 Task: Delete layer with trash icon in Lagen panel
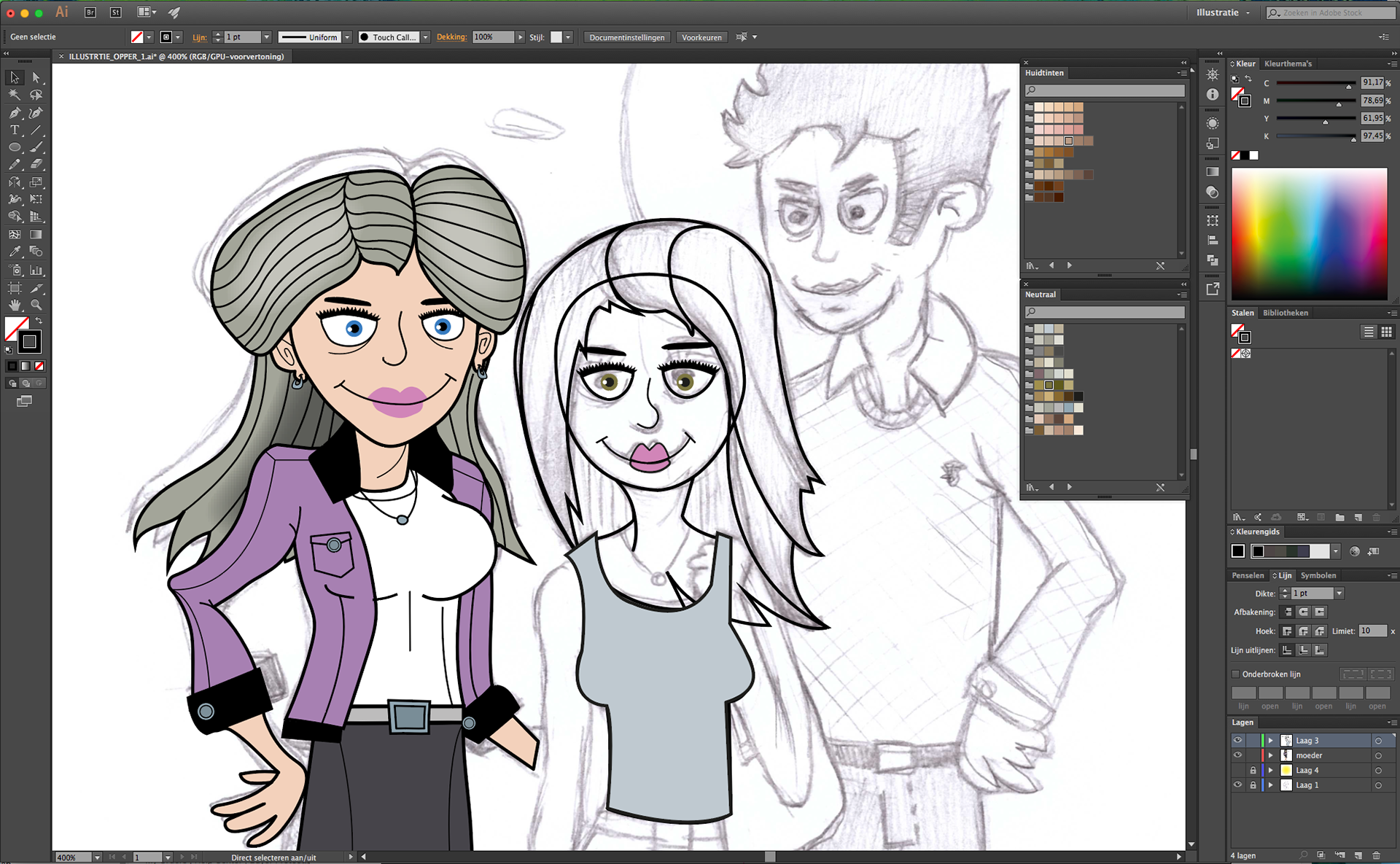[1377, 855]
